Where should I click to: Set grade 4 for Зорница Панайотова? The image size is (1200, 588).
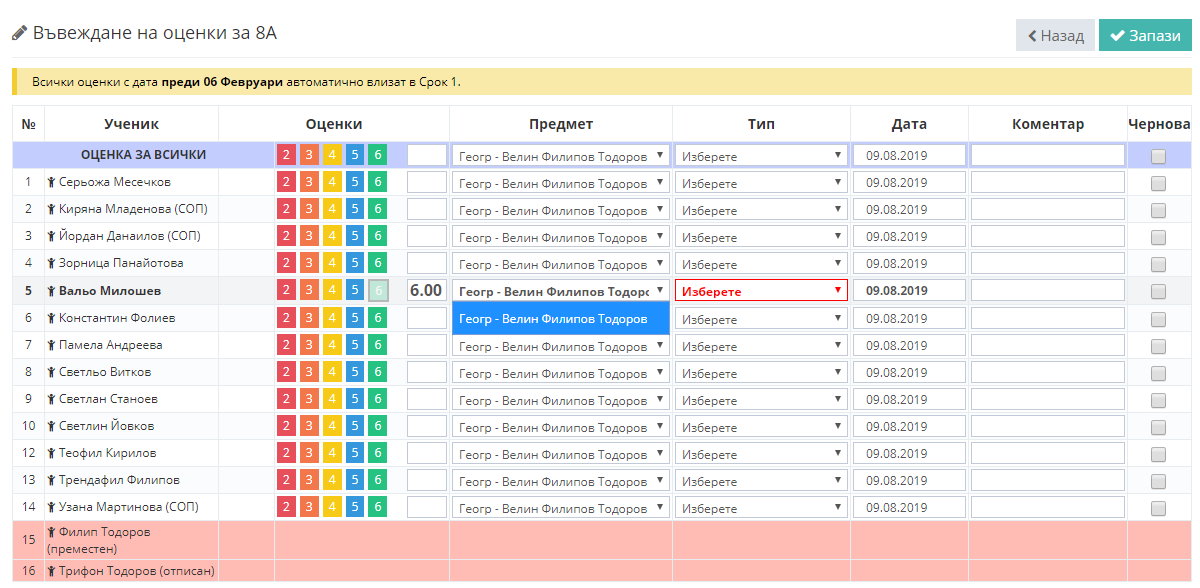pos(332,263)
